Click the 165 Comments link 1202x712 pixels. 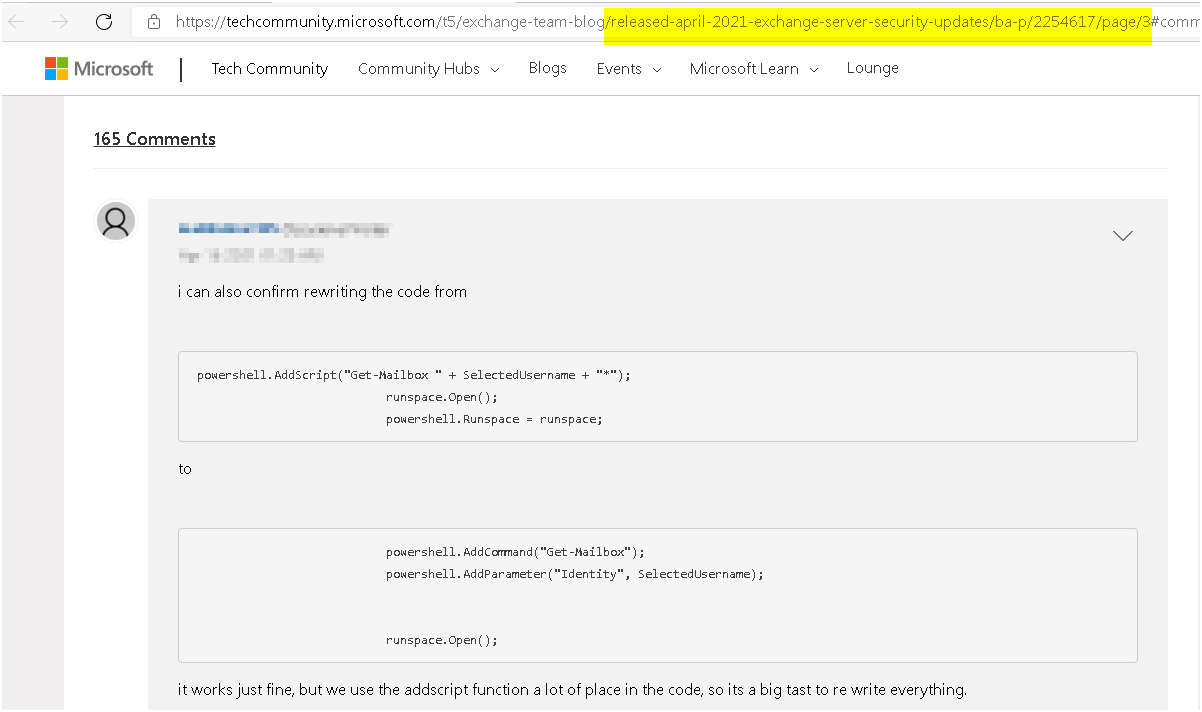point(155,139)
